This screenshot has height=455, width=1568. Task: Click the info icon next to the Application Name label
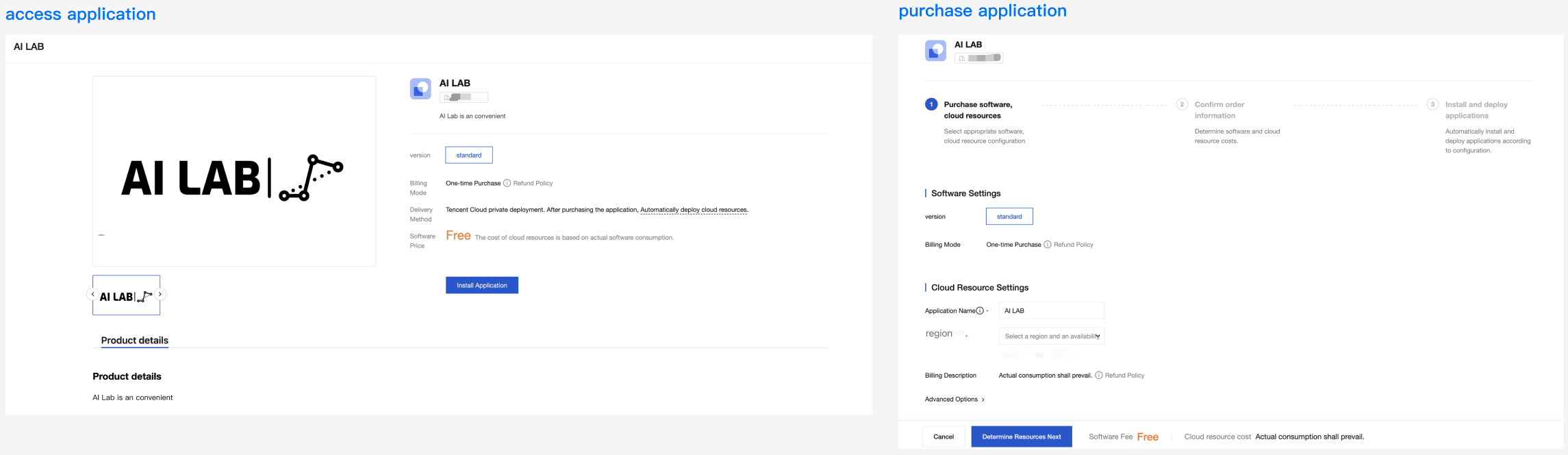coord(980,311)
